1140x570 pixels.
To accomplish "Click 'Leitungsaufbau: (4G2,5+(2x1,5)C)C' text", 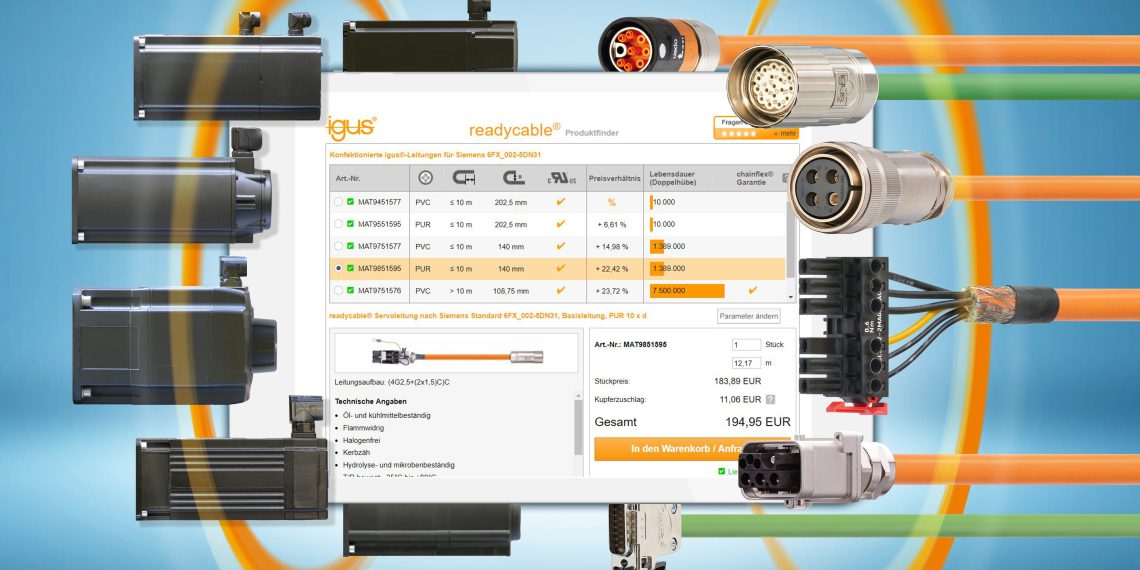I will click(x=392, y=382).
